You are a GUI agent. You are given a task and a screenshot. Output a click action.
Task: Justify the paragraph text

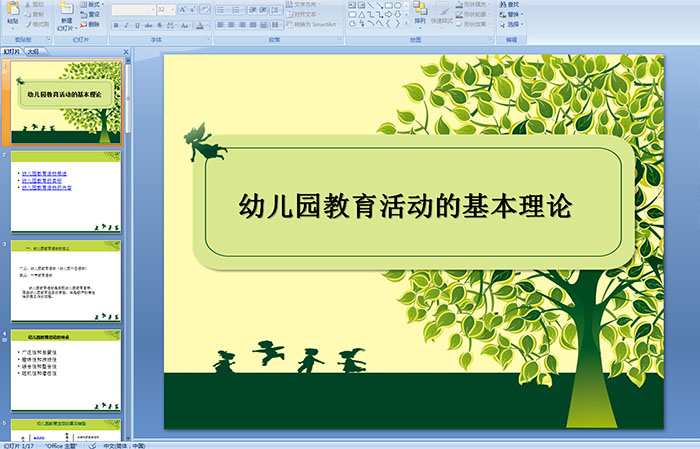[x=253, y=25]
